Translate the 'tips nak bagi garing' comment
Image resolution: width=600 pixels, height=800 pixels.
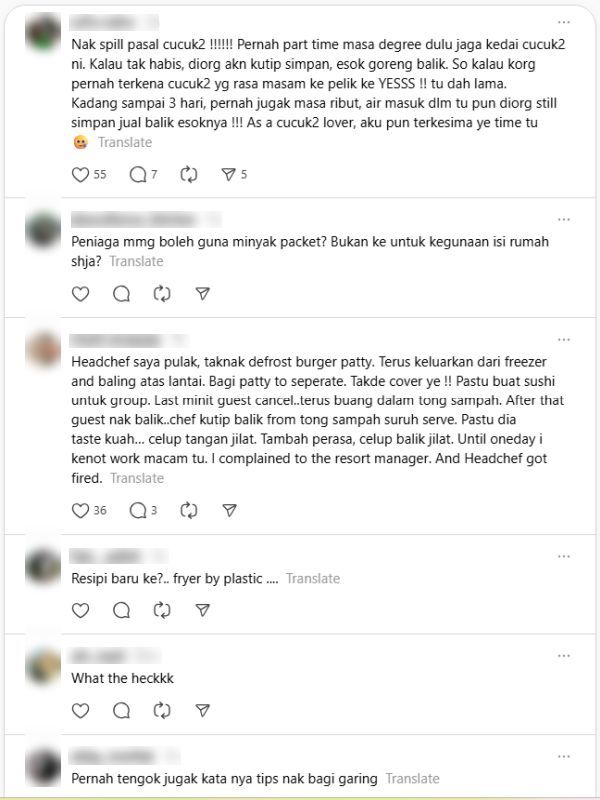pyautogui.click(x=412, y=779)
